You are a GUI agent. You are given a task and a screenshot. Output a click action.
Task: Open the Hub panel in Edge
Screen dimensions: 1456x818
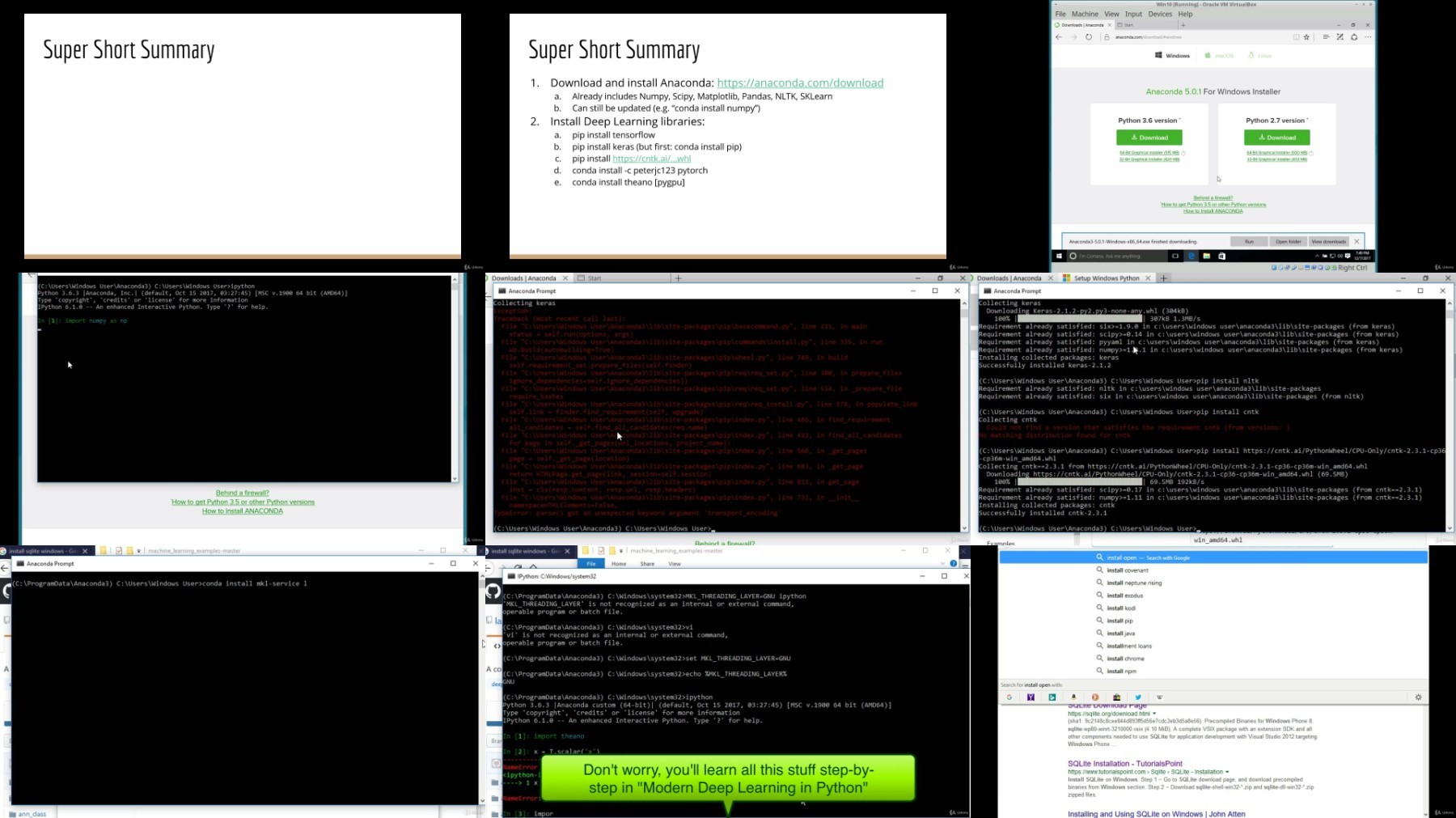pos(1327,36)
